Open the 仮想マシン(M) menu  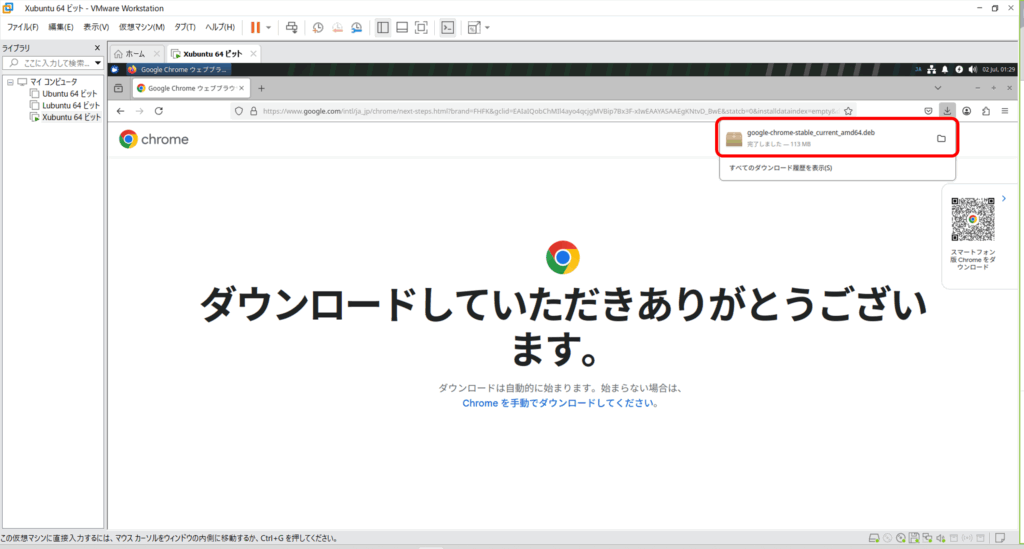141,27
